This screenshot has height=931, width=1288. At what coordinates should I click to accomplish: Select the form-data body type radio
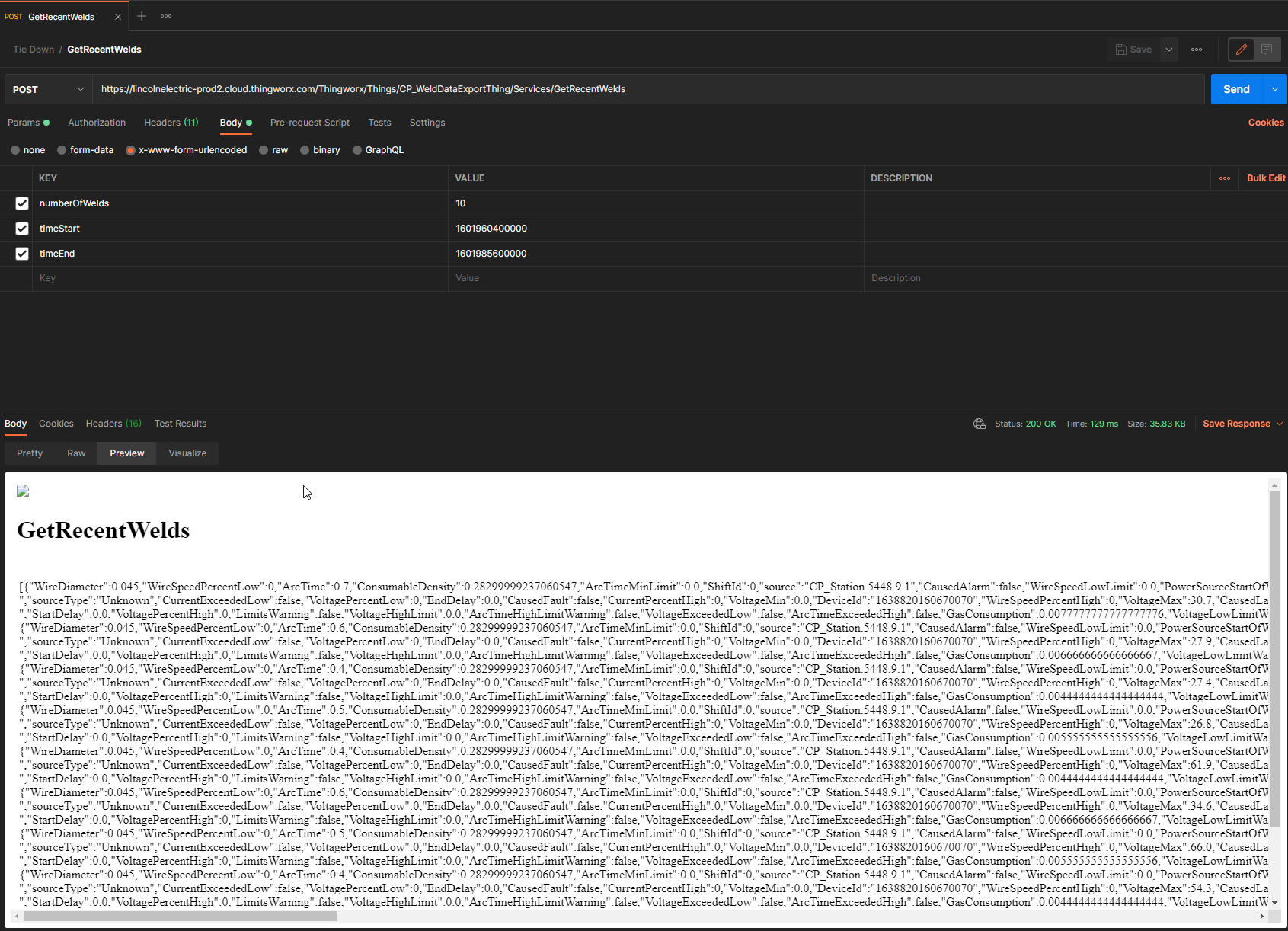pos(62,150)
